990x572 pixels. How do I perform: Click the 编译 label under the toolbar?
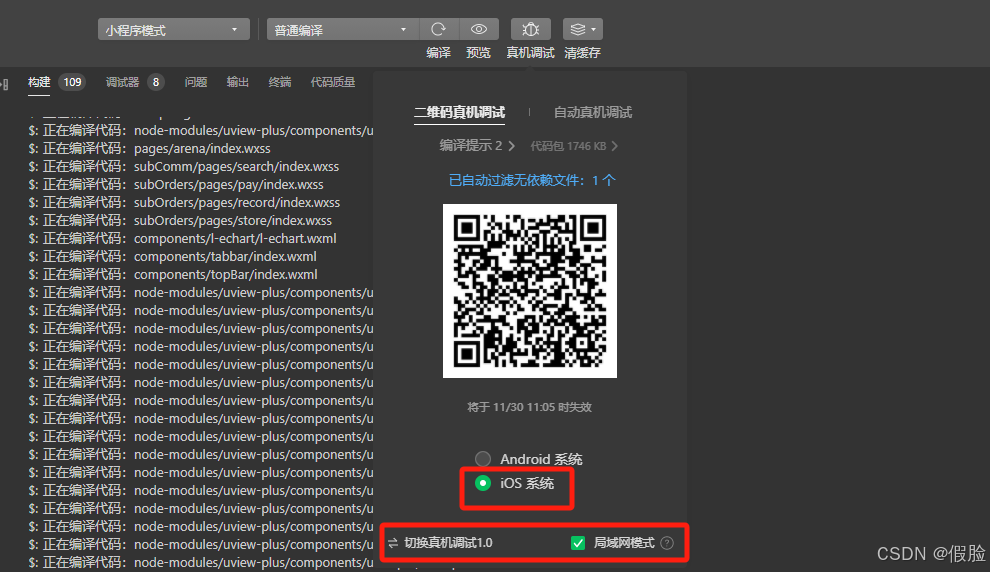(438, 53)
